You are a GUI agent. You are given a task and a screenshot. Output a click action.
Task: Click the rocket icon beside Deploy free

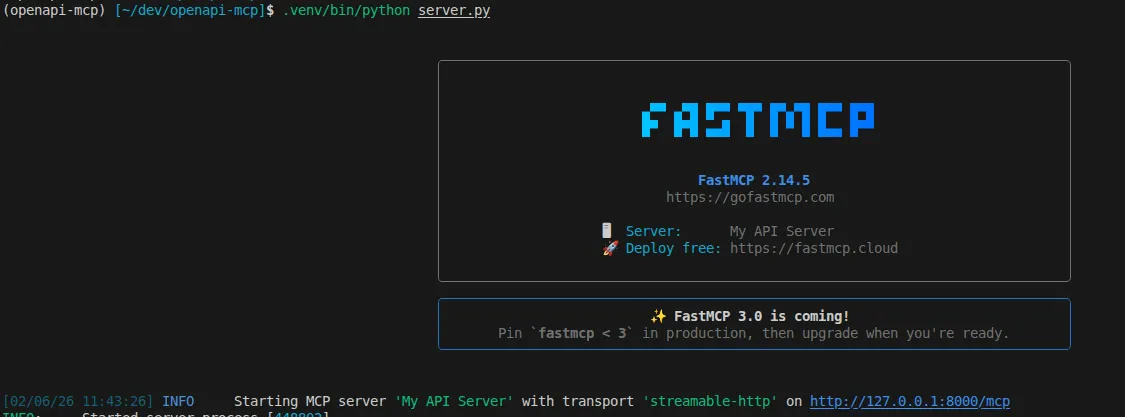pyautogui.click(x=610, y=248)
